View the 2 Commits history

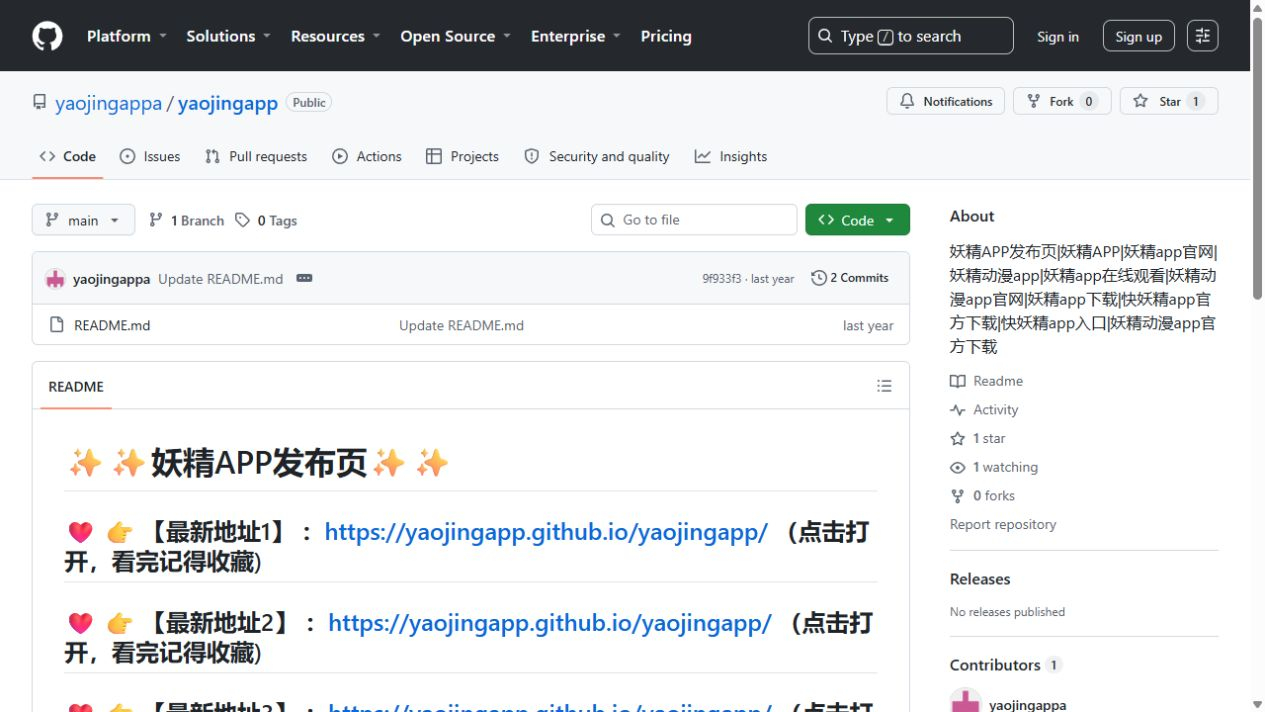[850, 278]
